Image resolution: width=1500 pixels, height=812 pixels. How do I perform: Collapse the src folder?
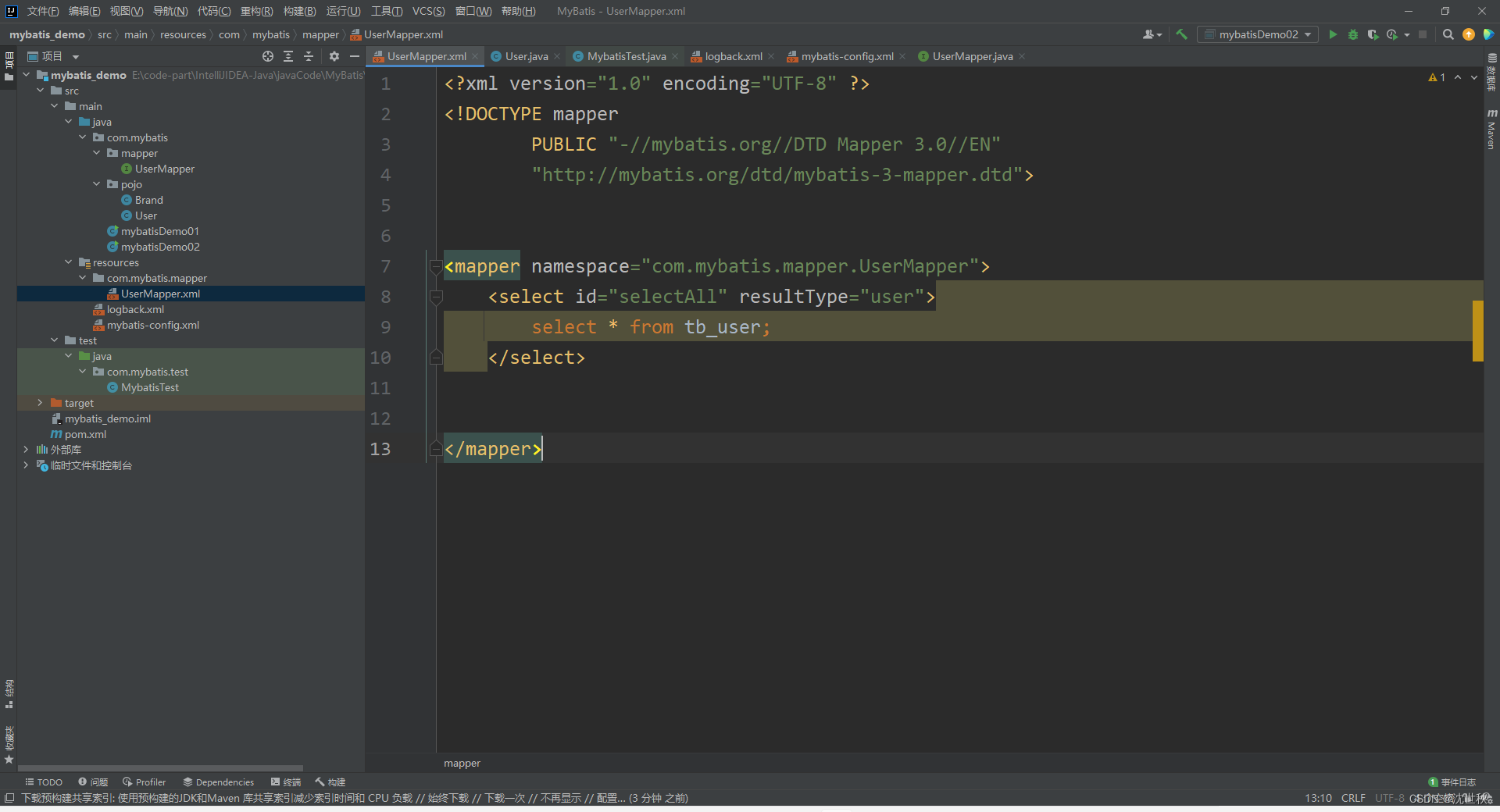tap(40, 91)
